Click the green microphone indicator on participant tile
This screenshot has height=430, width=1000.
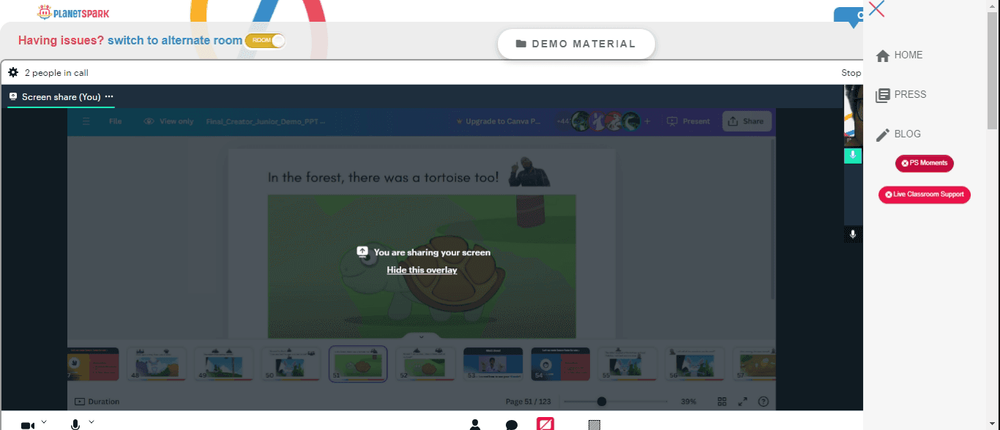coord(853,156)
